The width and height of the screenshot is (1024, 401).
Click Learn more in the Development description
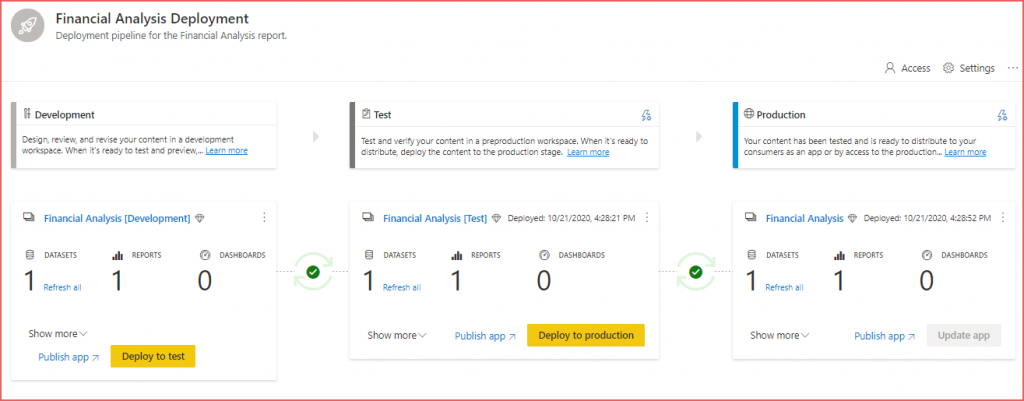(x=227, y=150)
